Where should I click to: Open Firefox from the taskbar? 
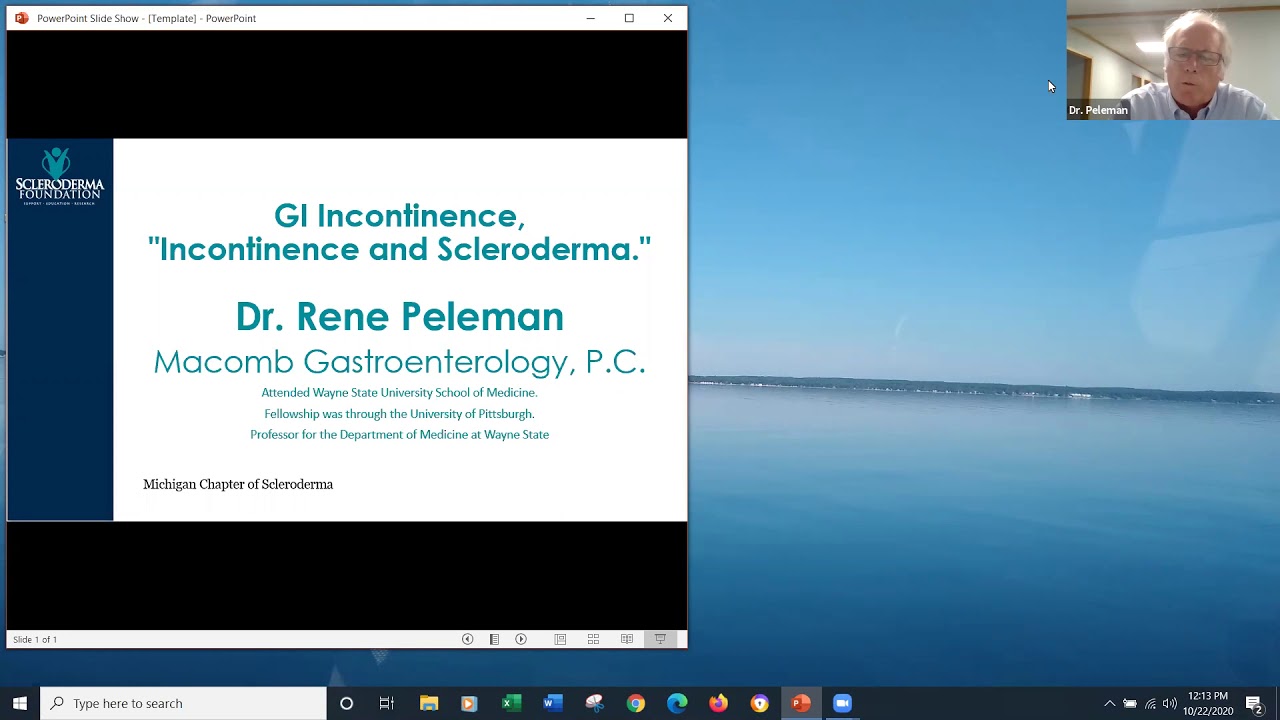[x=718, y=703]
